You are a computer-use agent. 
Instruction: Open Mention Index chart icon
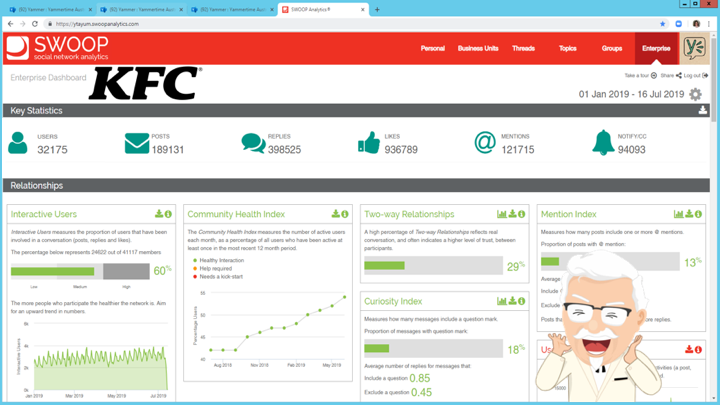pos(679,214)
